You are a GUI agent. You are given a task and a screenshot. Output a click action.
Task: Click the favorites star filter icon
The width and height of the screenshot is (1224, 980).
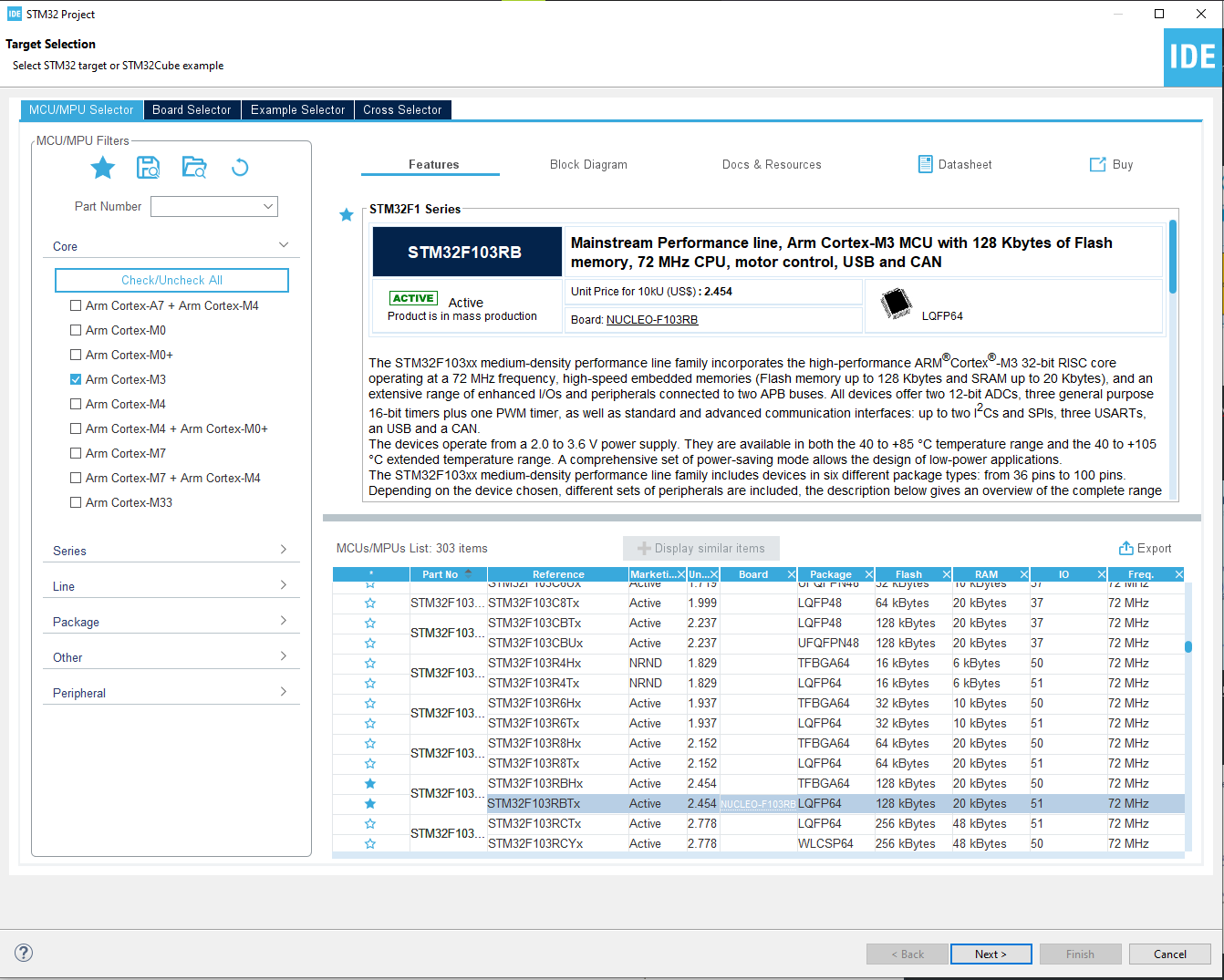(x=103, y=168)
